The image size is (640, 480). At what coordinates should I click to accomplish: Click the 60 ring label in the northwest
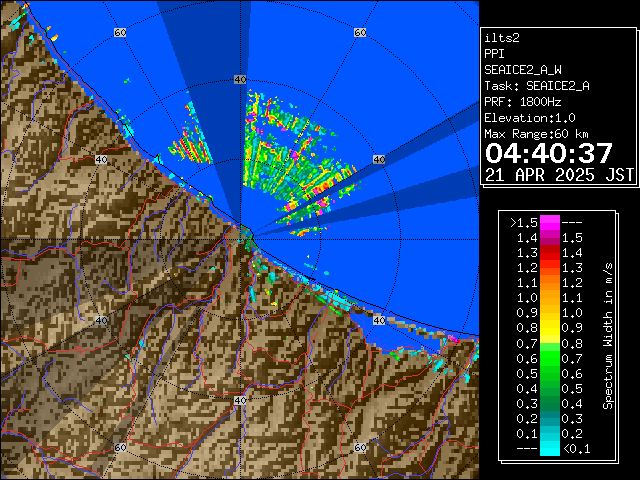tap(120, 32)
